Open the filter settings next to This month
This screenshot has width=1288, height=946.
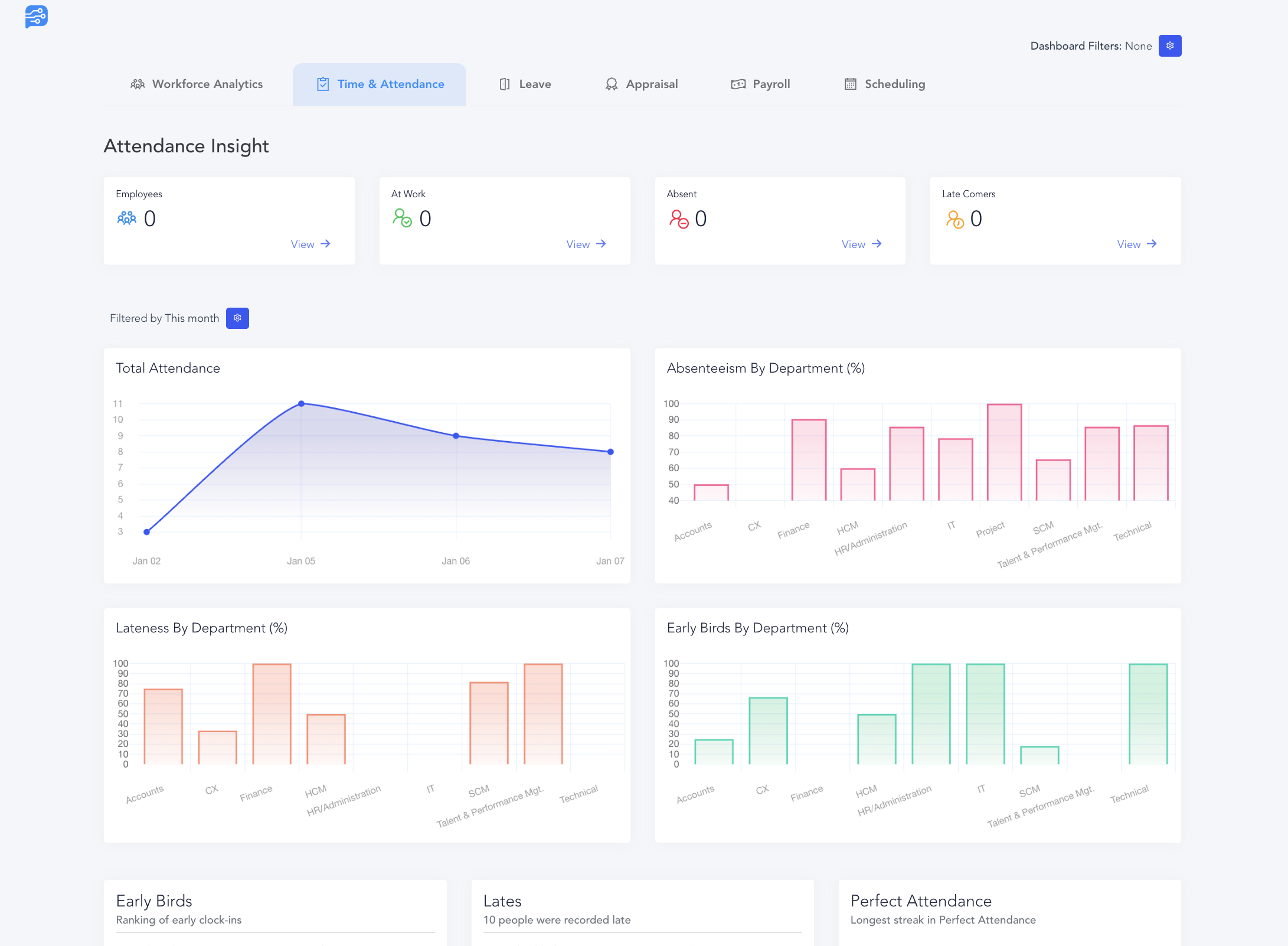click(237, 318)
